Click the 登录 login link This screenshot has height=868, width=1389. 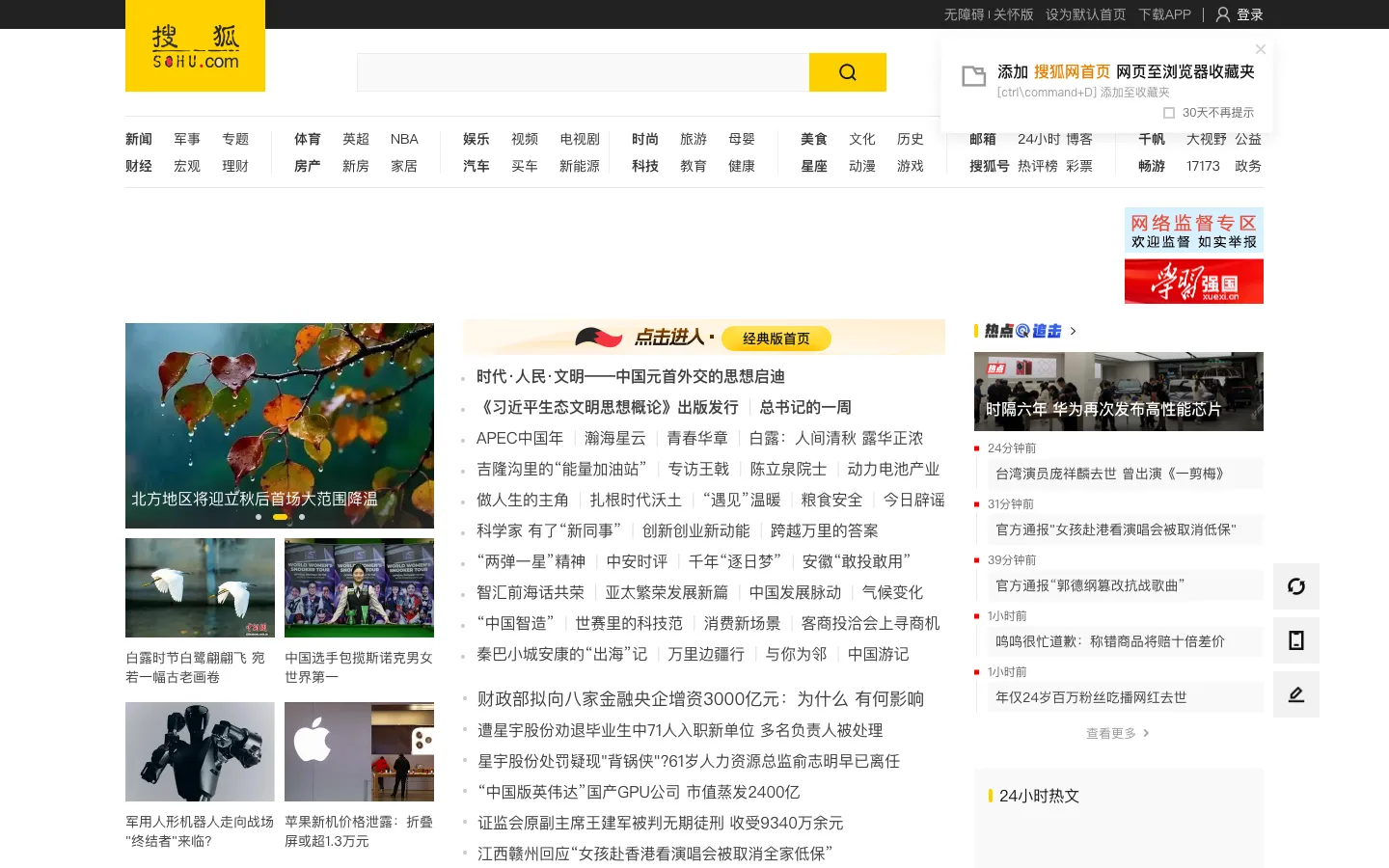click(x=1250, y=14)
